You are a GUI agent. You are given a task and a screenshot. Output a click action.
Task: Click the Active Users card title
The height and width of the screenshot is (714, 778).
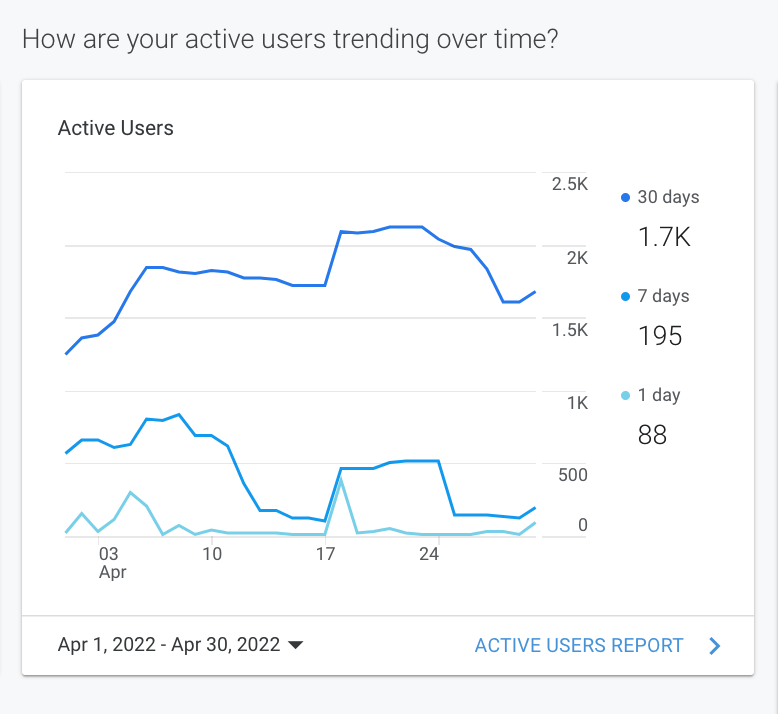tap(116, 128)
